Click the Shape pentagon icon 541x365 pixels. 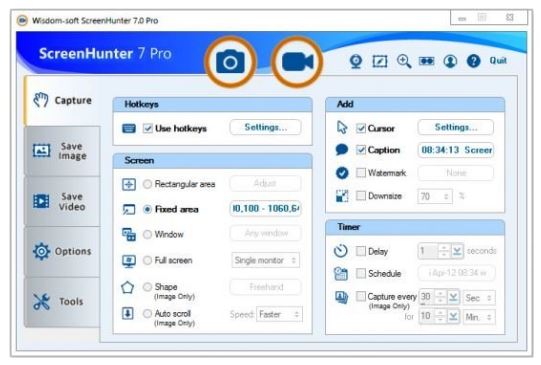127,287
